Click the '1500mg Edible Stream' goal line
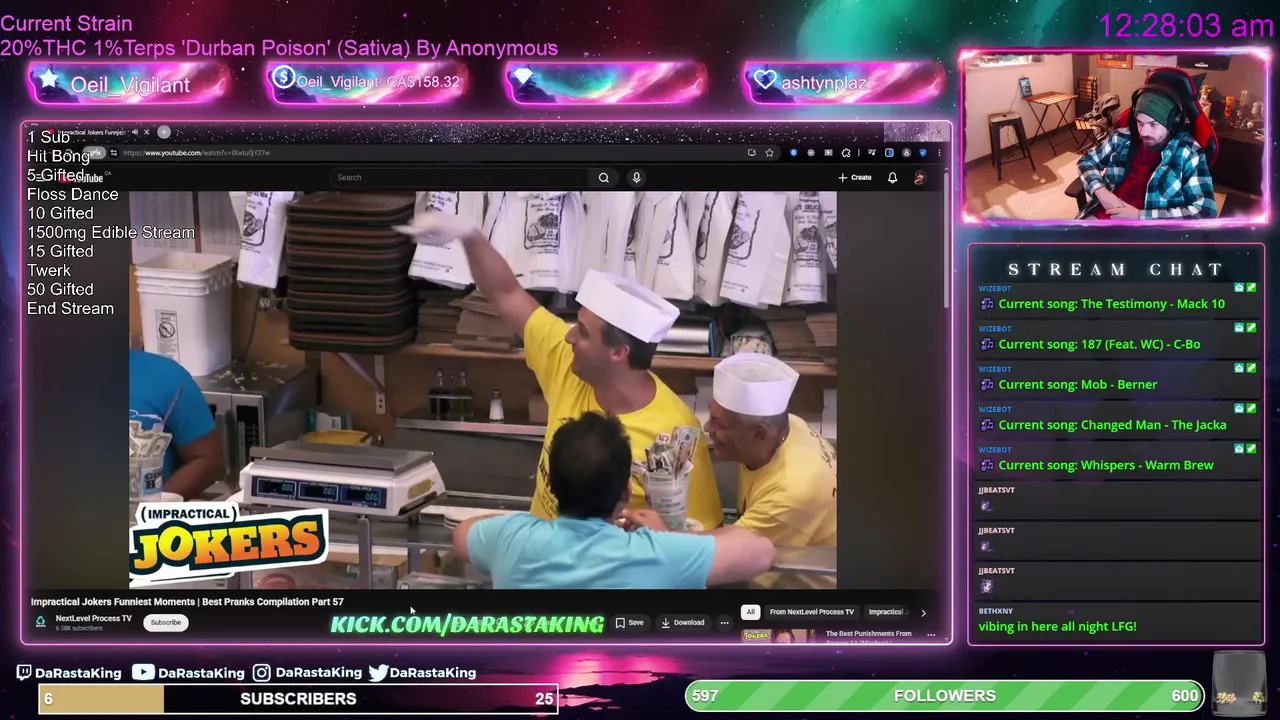 coord(111,232)
